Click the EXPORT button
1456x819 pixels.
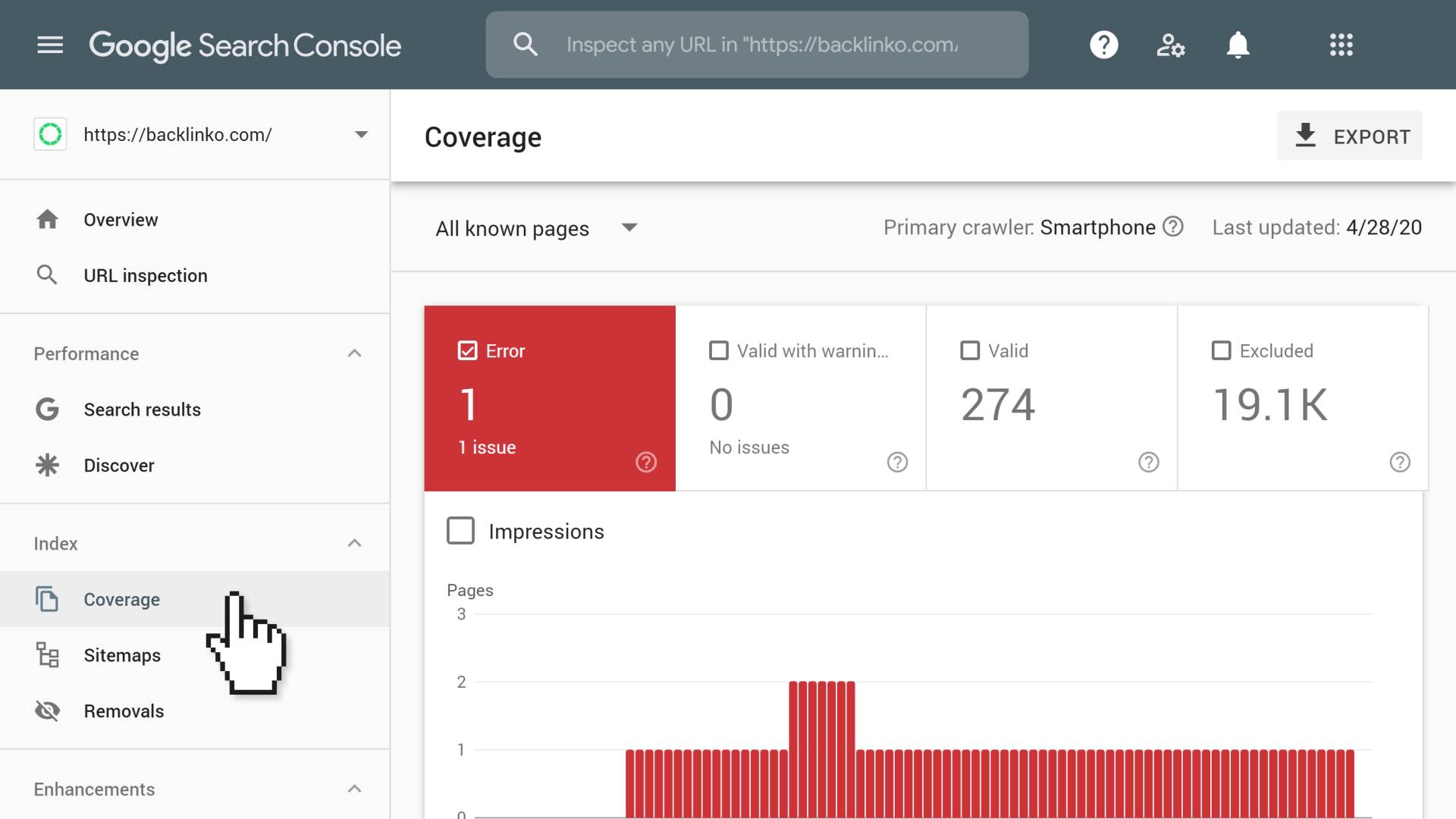1349,136
